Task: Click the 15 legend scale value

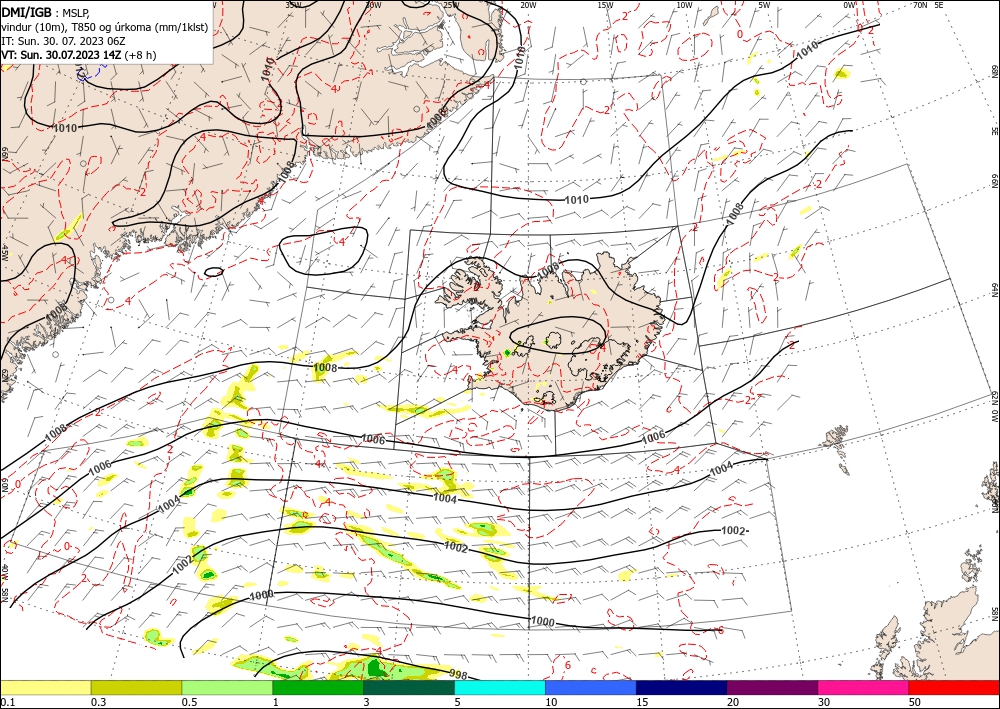Action: (x=642, y=702)
